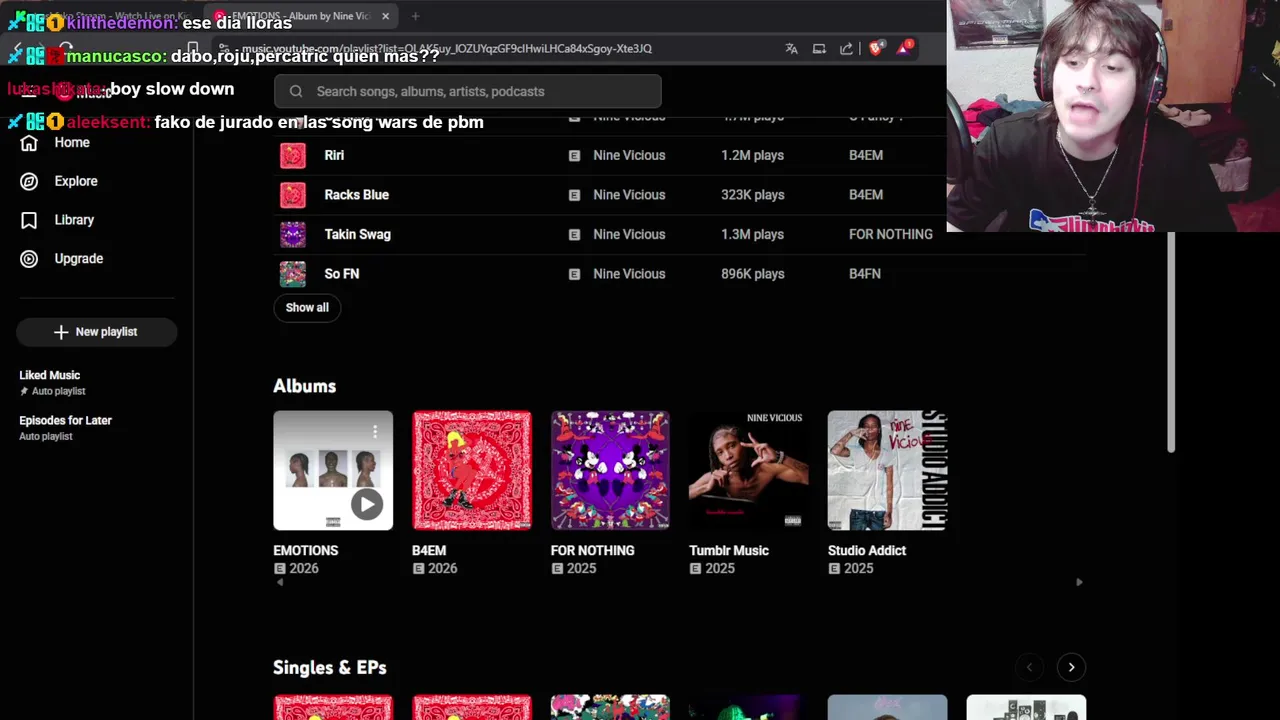Move the Albums carousel left with the small arrow
The width and height of the screenshot is (1280, 720).
(x=279, y=582)
